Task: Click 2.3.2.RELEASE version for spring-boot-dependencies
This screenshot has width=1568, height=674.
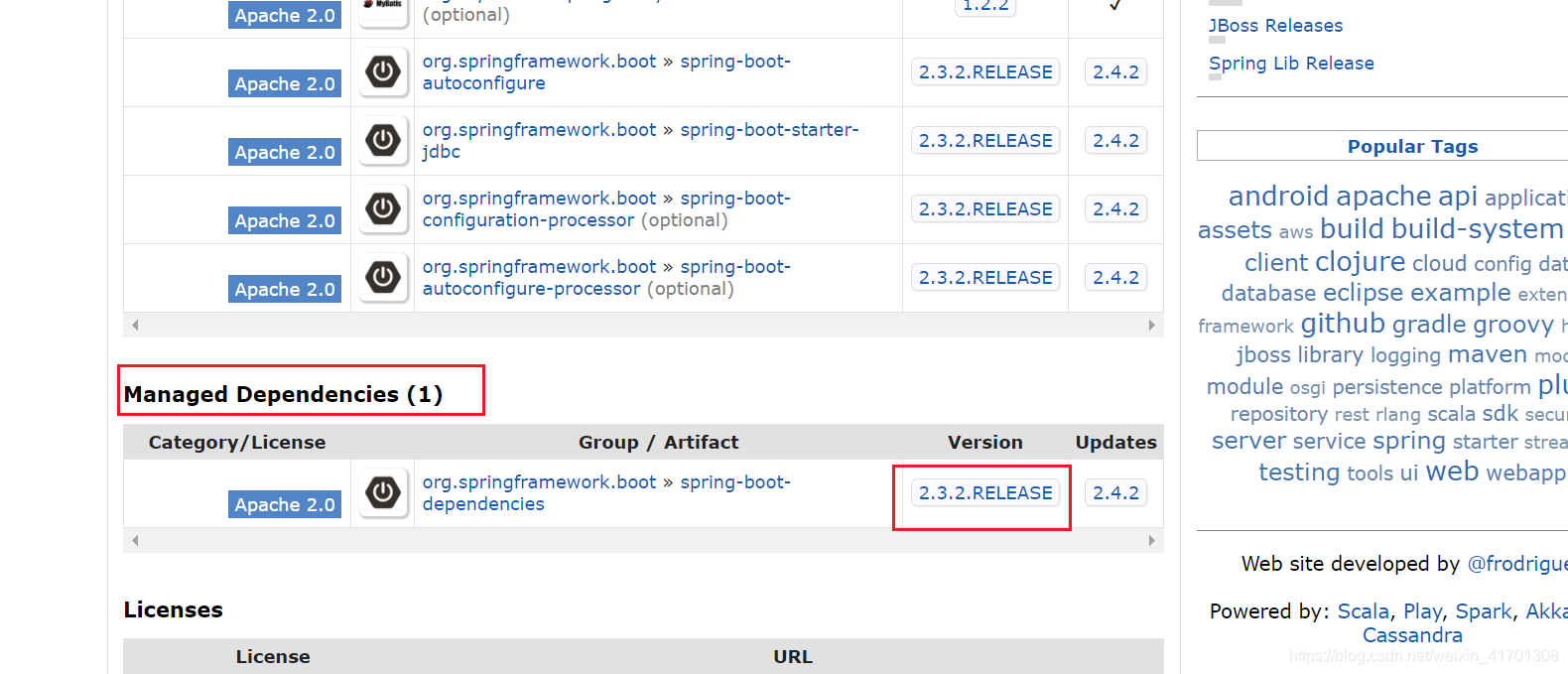Action: 985,493
